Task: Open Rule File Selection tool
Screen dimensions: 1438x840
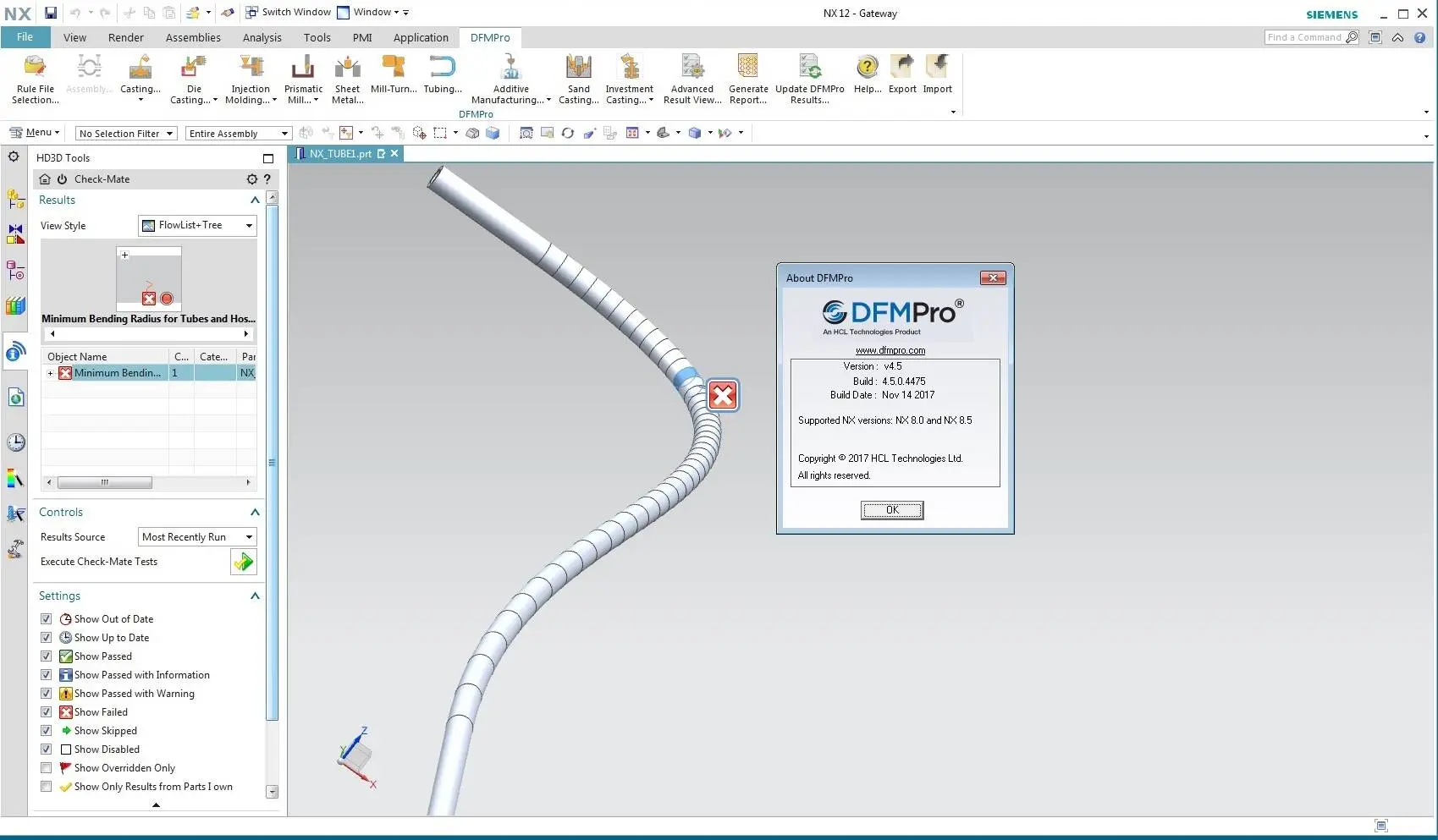Action: pos(35,79)
